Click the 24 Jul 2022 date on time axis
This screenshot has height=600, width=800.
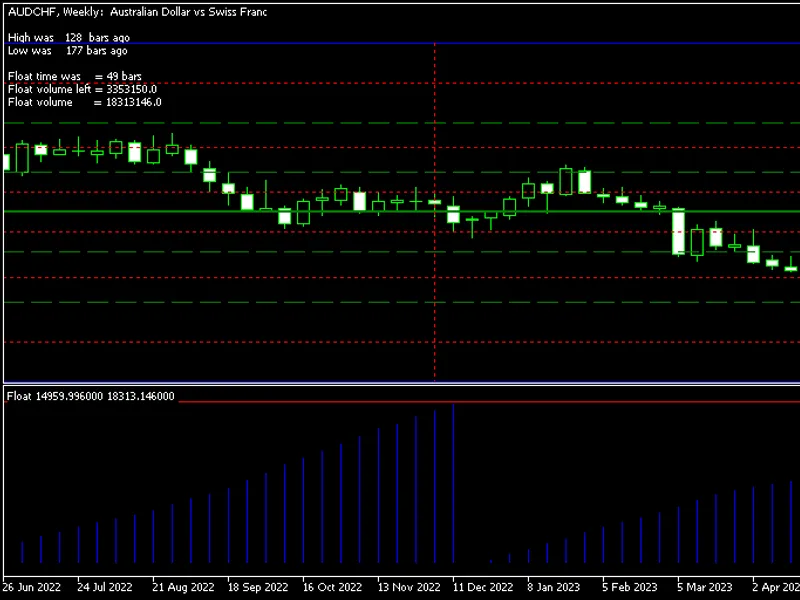pyautogui.click(x=105, y=587)
